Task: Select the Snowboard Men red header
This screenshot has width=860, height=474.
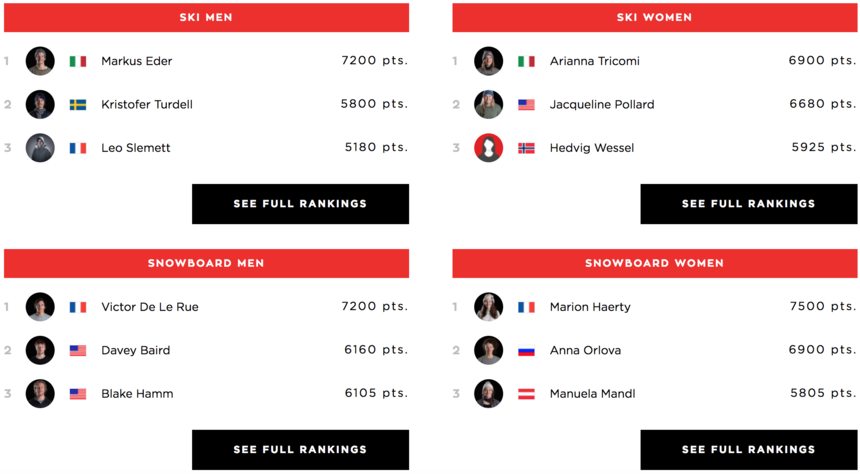Action: pyautogui.click(x=206, y=263)
